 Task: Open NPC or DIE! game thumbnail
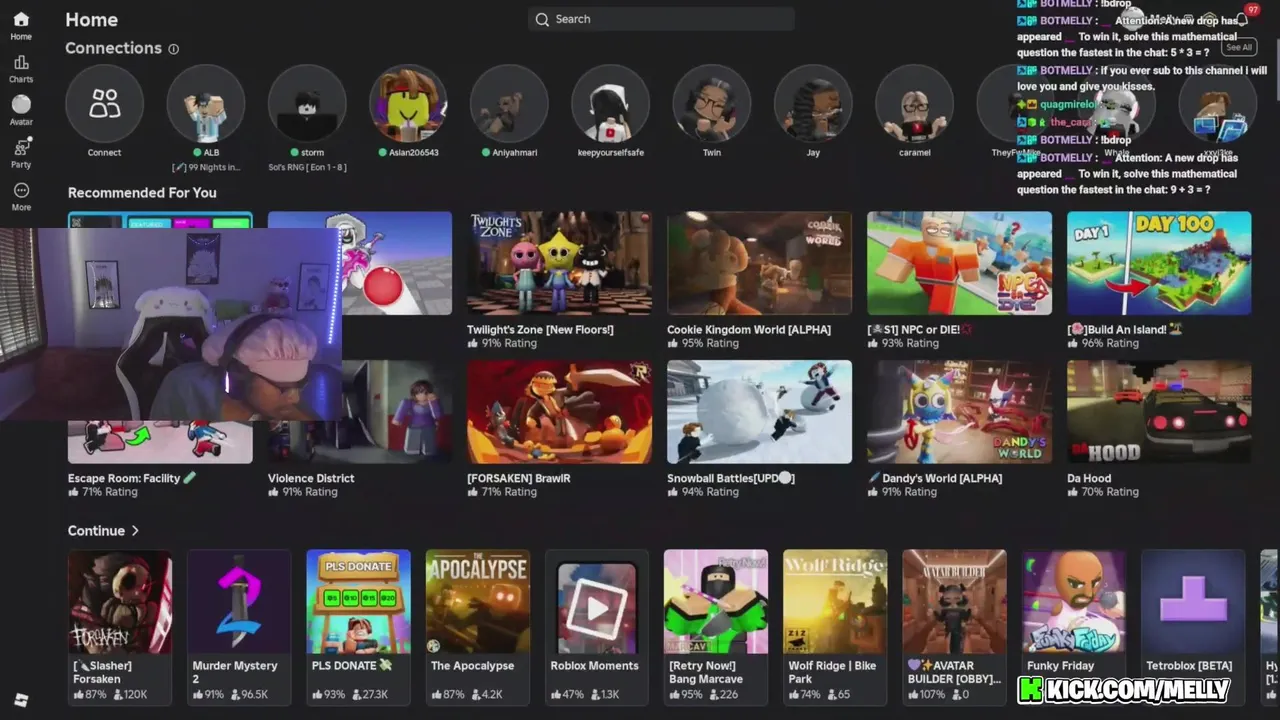pos(959,263)
